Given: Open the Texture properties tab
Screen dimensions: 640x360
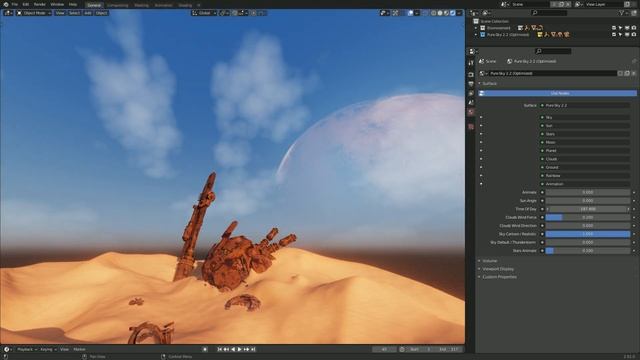Looking at the screenshot, I should (471, 127).
